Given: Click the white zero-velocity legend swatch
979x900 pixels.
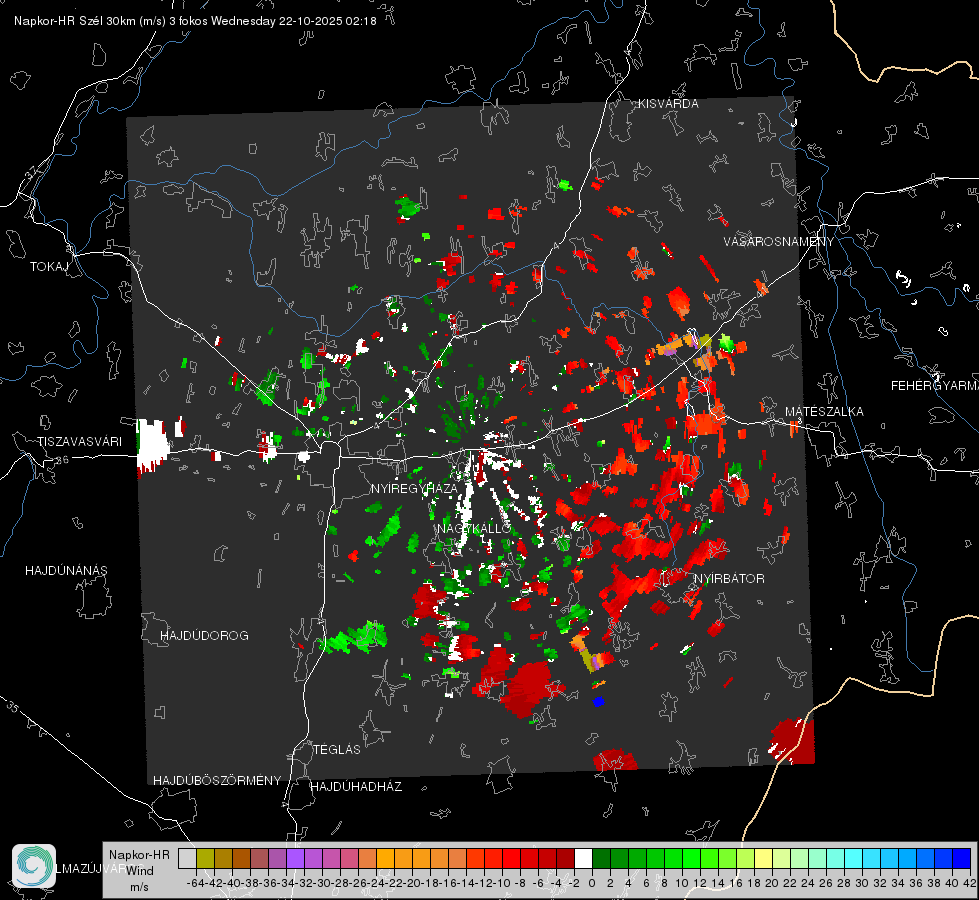Looking at the screenshot, I should point(583,858).
